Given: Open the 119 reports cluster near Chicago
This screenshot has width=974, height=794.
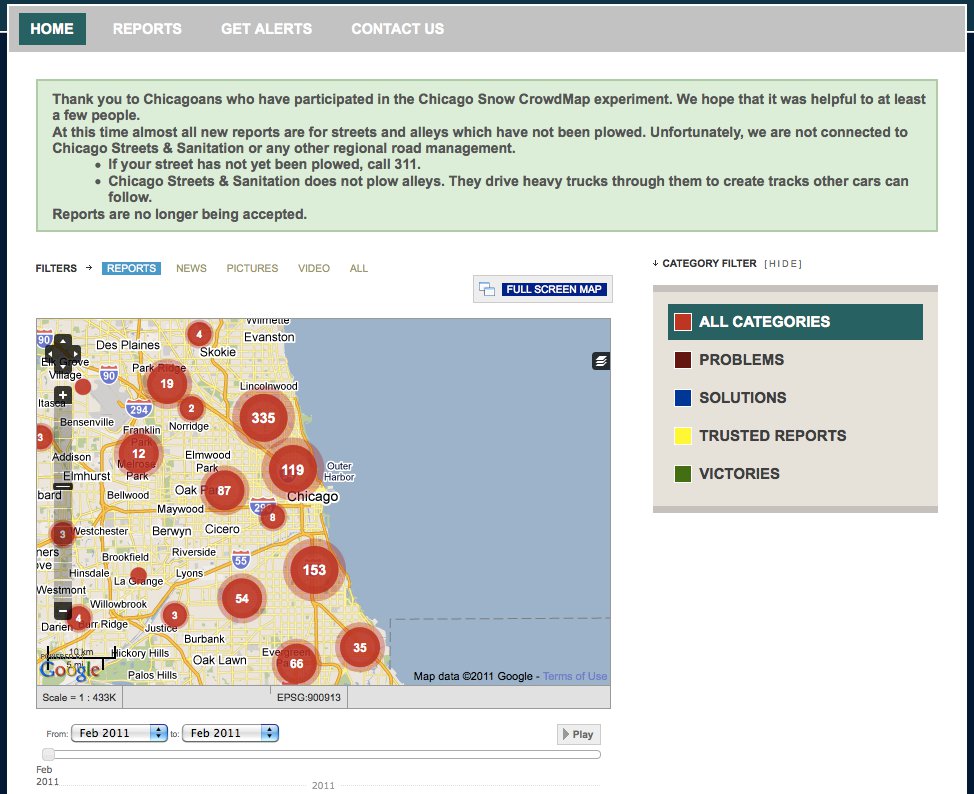Looking at the screenshot, I should point(293,470).
